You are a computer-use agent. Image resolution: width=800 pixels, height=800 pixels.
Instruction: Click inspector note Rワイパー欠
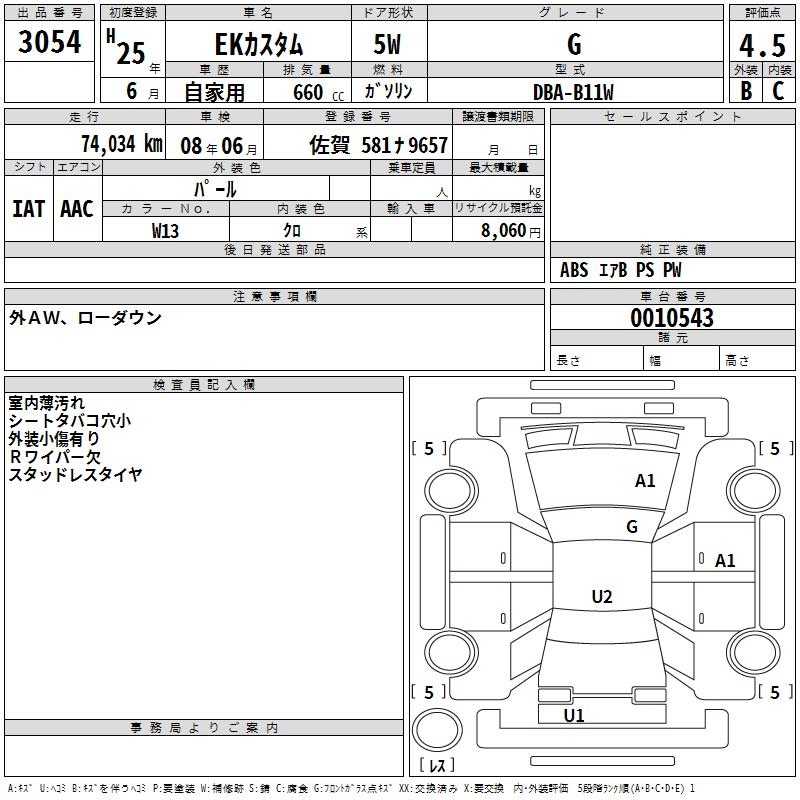tap(55, 456)
